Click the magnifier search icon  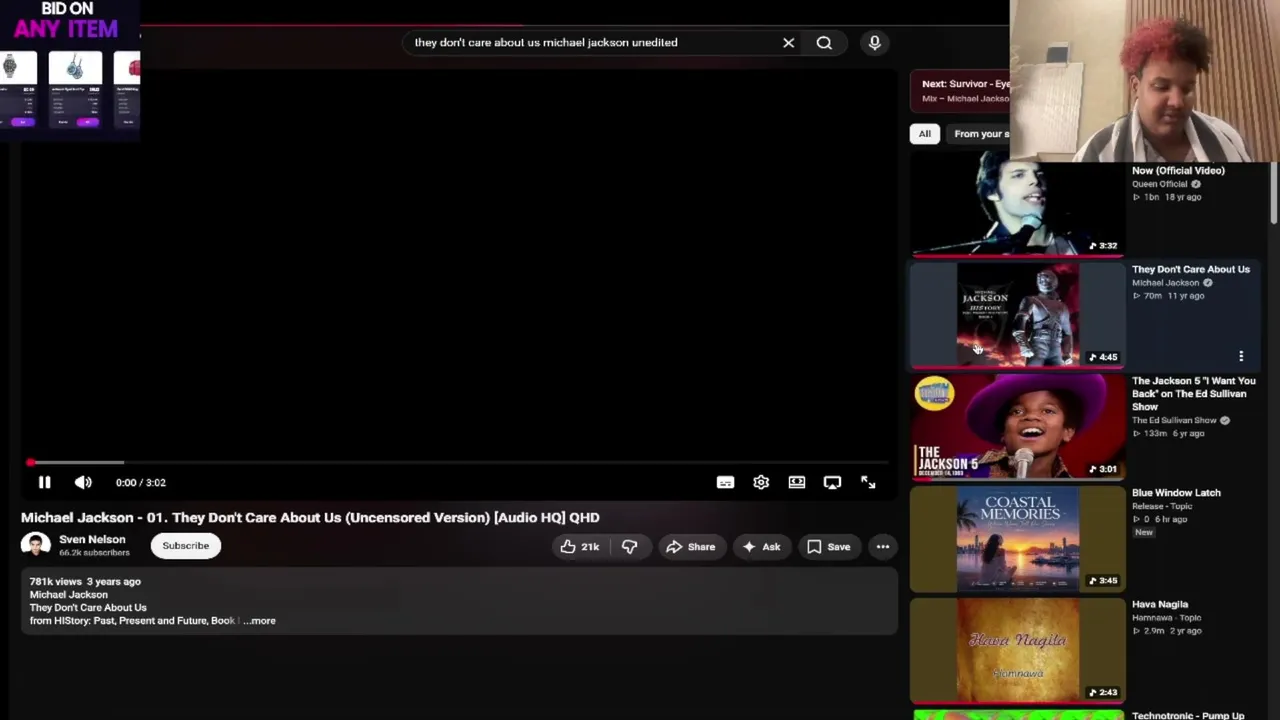click(x=824, y=43)
